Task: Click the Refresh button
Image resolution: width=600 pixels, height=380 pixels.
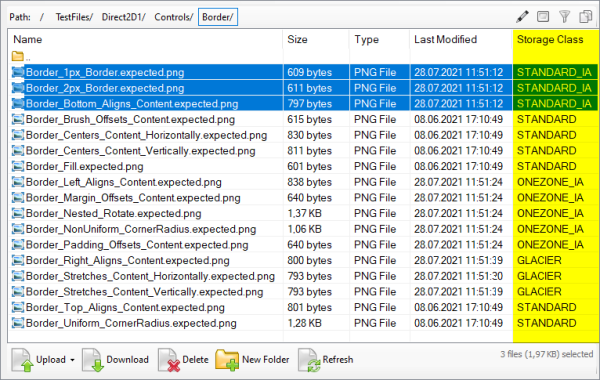Action: point(326,360)
